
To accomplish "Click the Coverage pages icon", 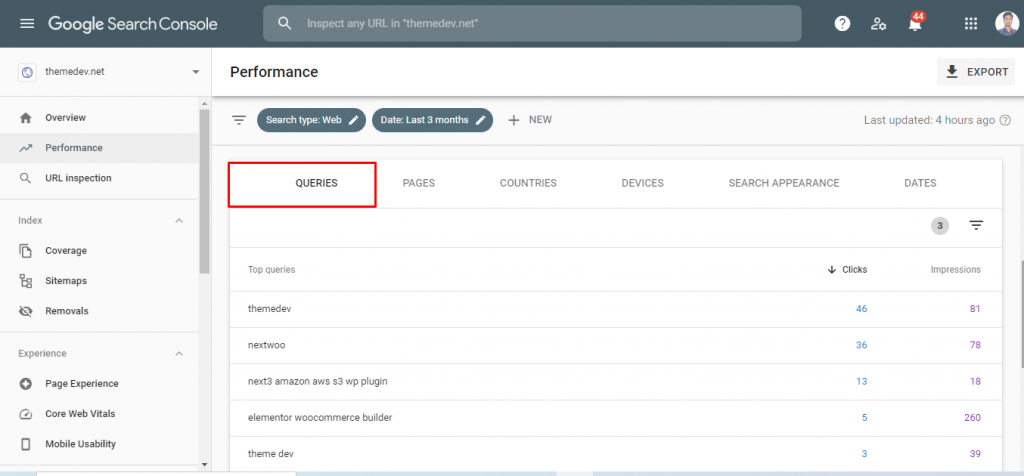I will click(26, 251).
